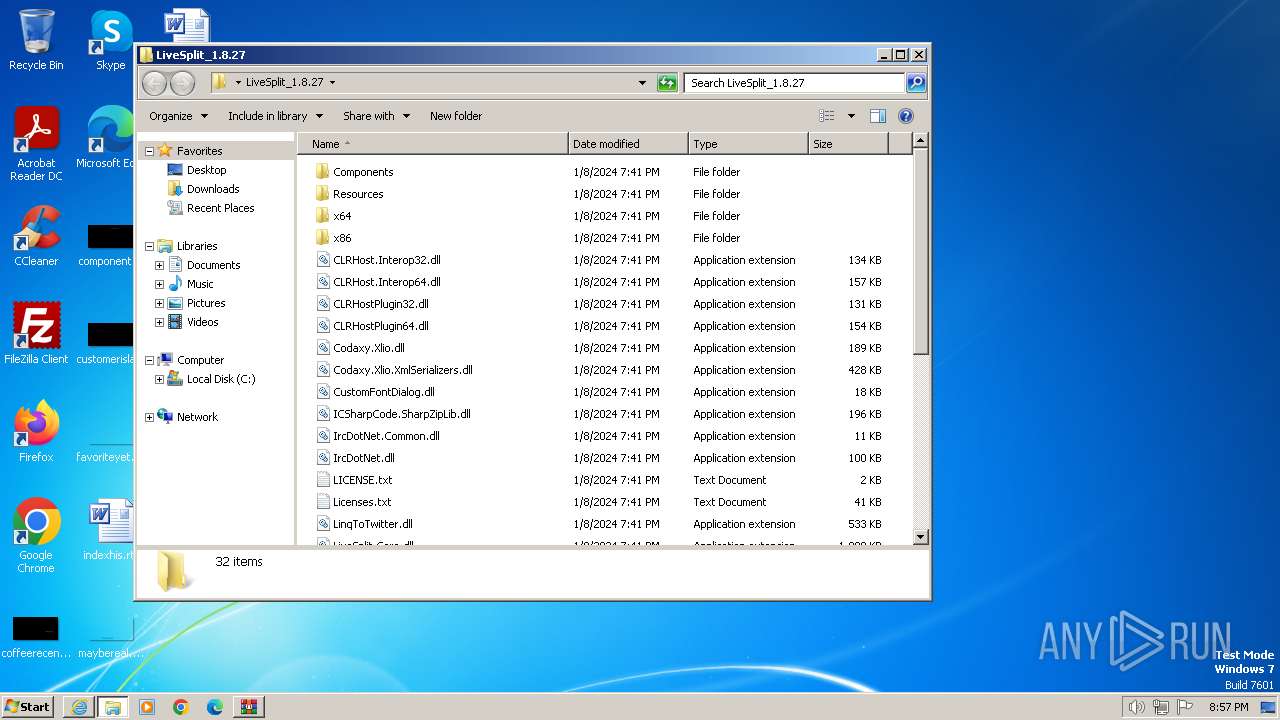Open the Explorer help icon
This screenshot has width=1280, height=720.
(x=906, y=116)
